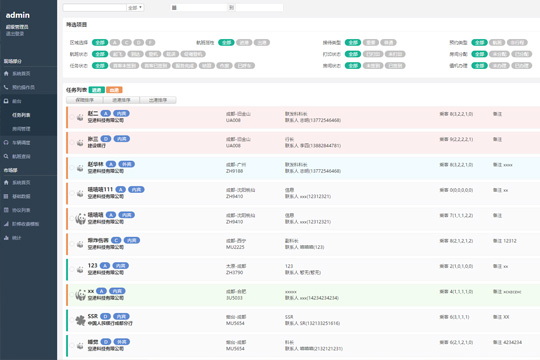The width and height of the screenshot is (540, 360).
Task: Click the blue 外宾 badge beside 赵华林
Action: click(126, 164)
